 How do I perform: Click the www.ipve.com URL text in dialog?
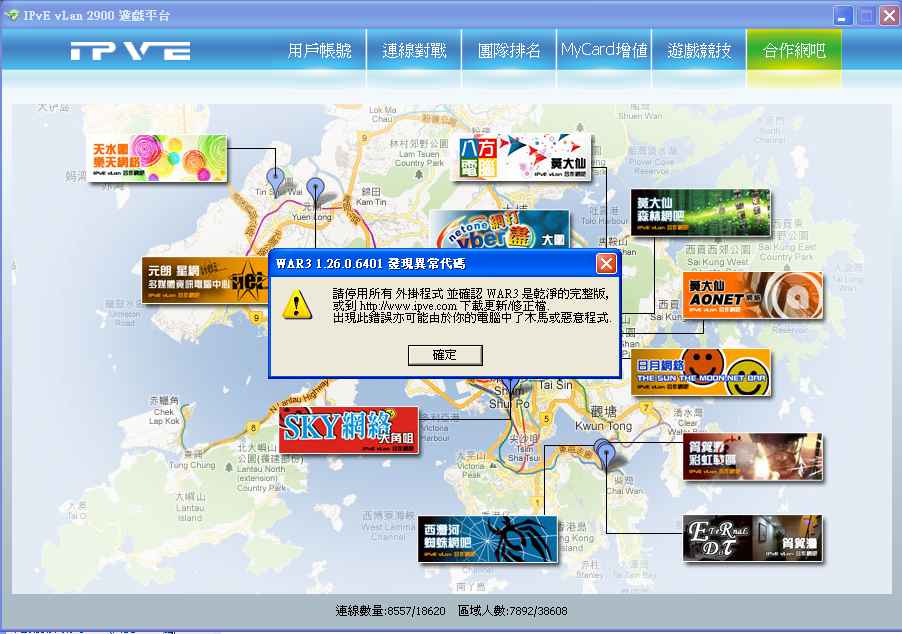point(408,306)
